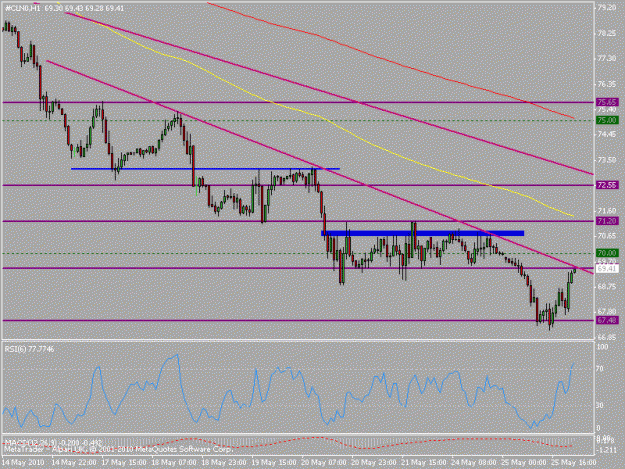Click the 76.35 price axis value
Image resolution: width=625 pixels, height=469 pixels.
tap(607, 84)
